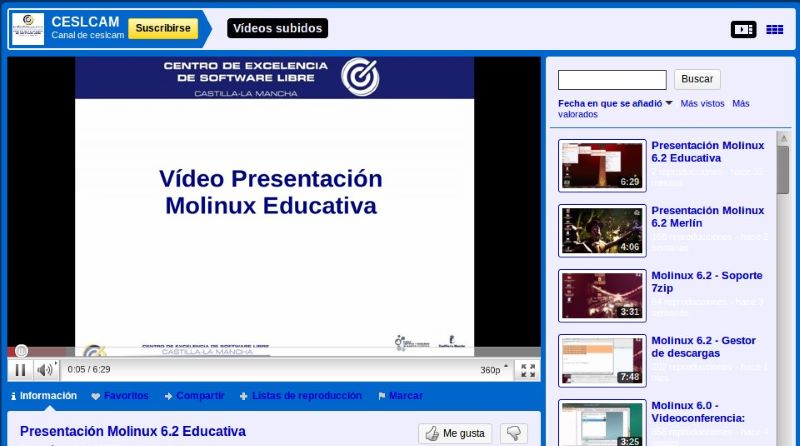The height and width of the screenshot is (446, 800).
Task: Select the Listas de reproducción tab
Action: (x=301, y=395)
